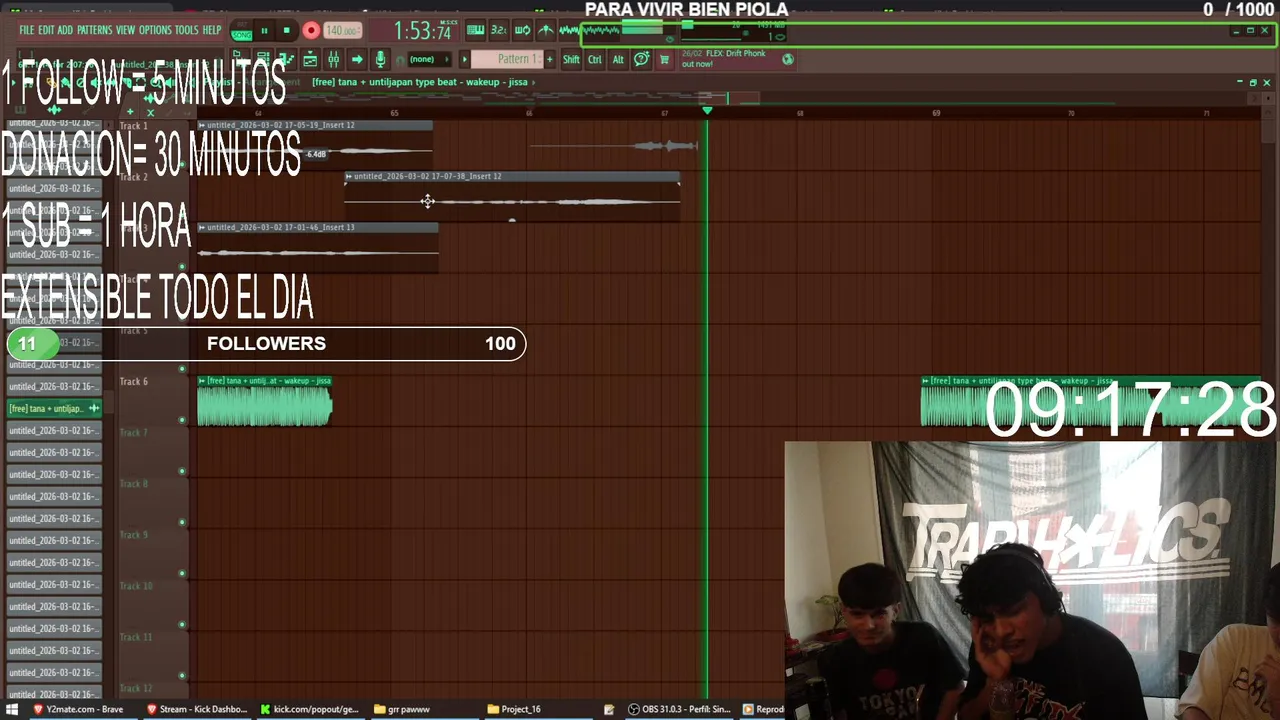Screen dimensions: 1280x720
Task: Open the VIEW menu
Action: tap(125, 30)
